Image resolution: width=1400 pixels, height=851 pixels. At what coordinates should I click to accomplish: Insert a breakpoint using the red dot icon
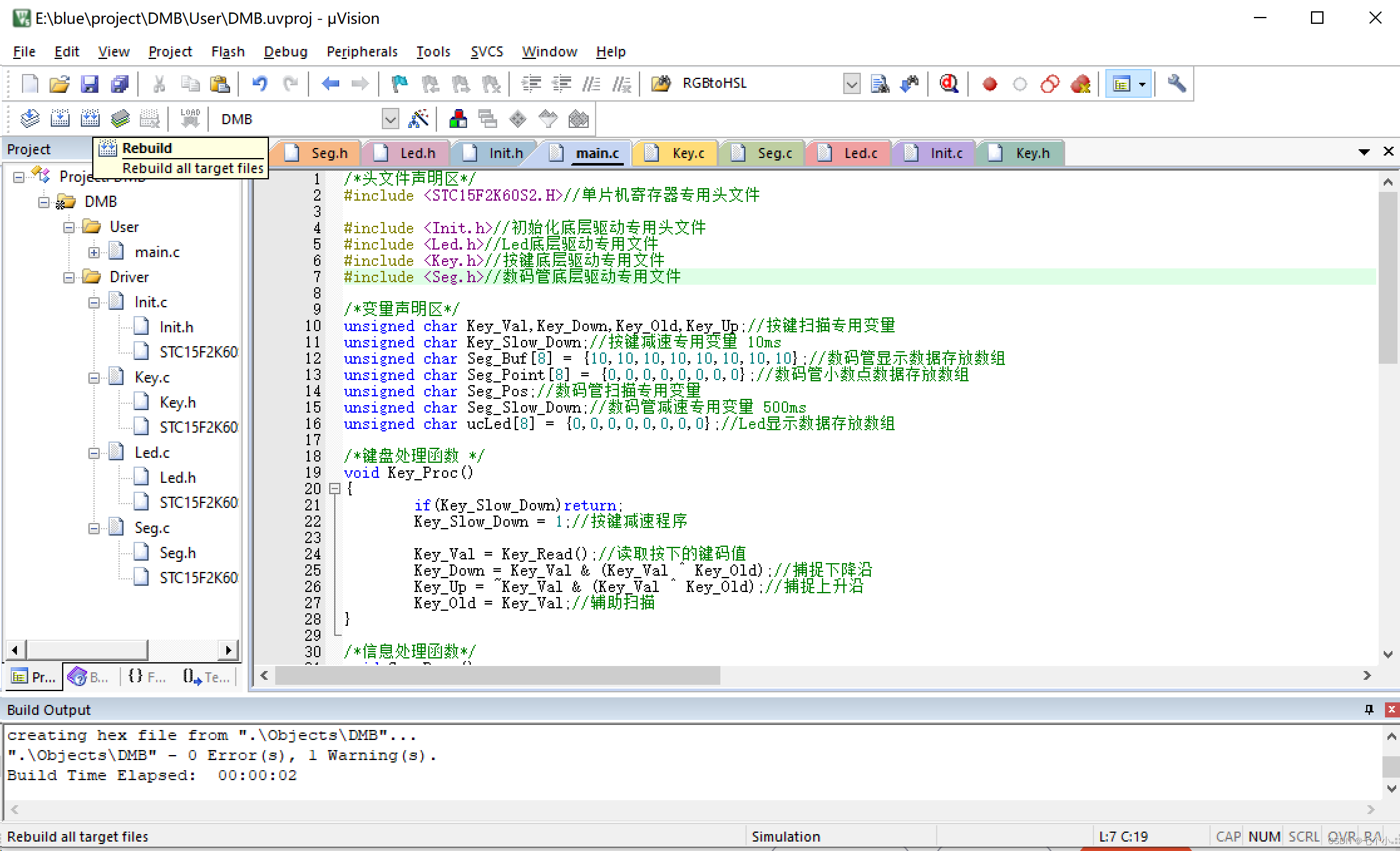pyautogui.click(x=989, y=83)
